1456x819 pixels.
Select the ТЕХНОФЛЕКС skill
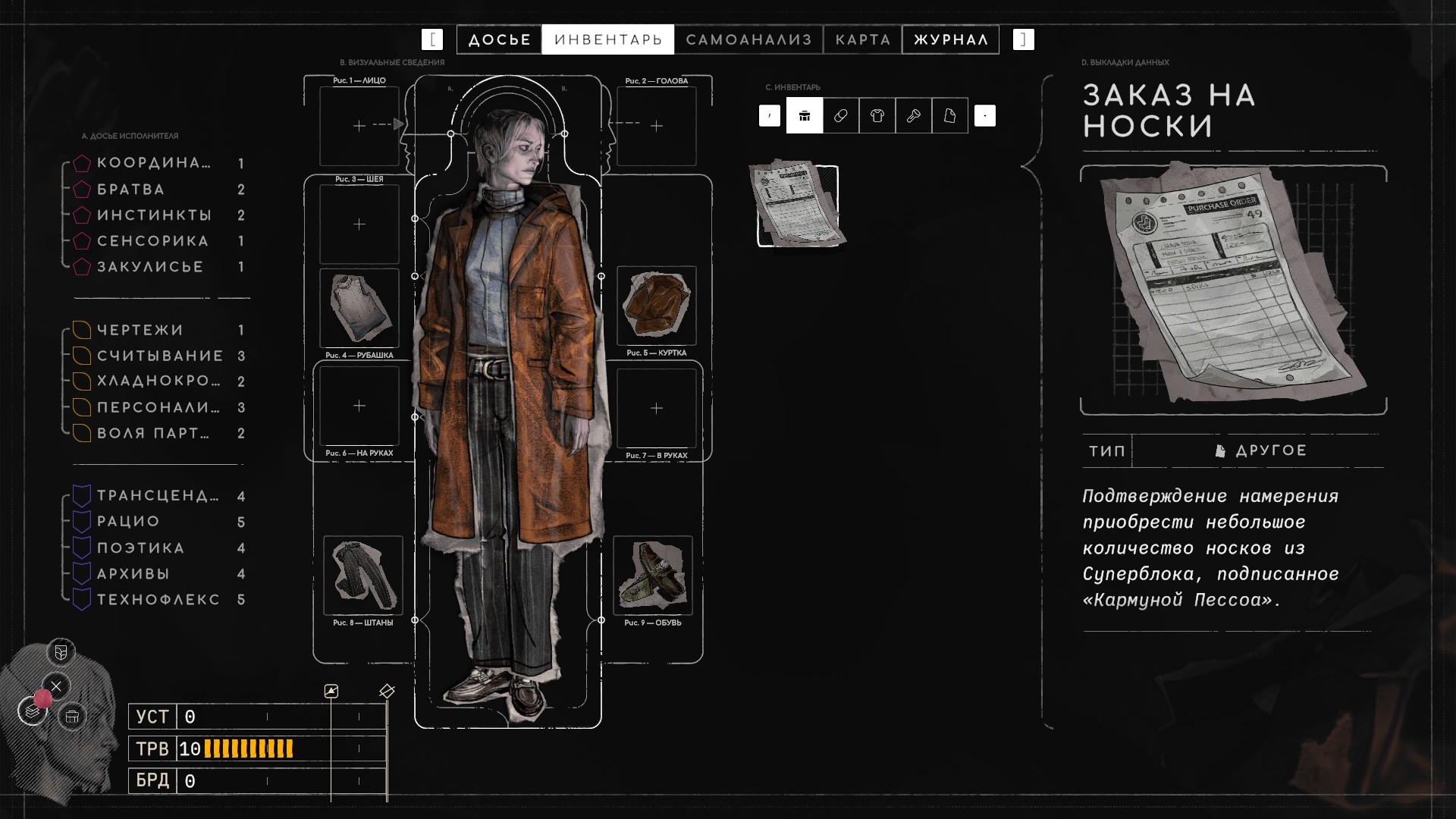point(159,599)
